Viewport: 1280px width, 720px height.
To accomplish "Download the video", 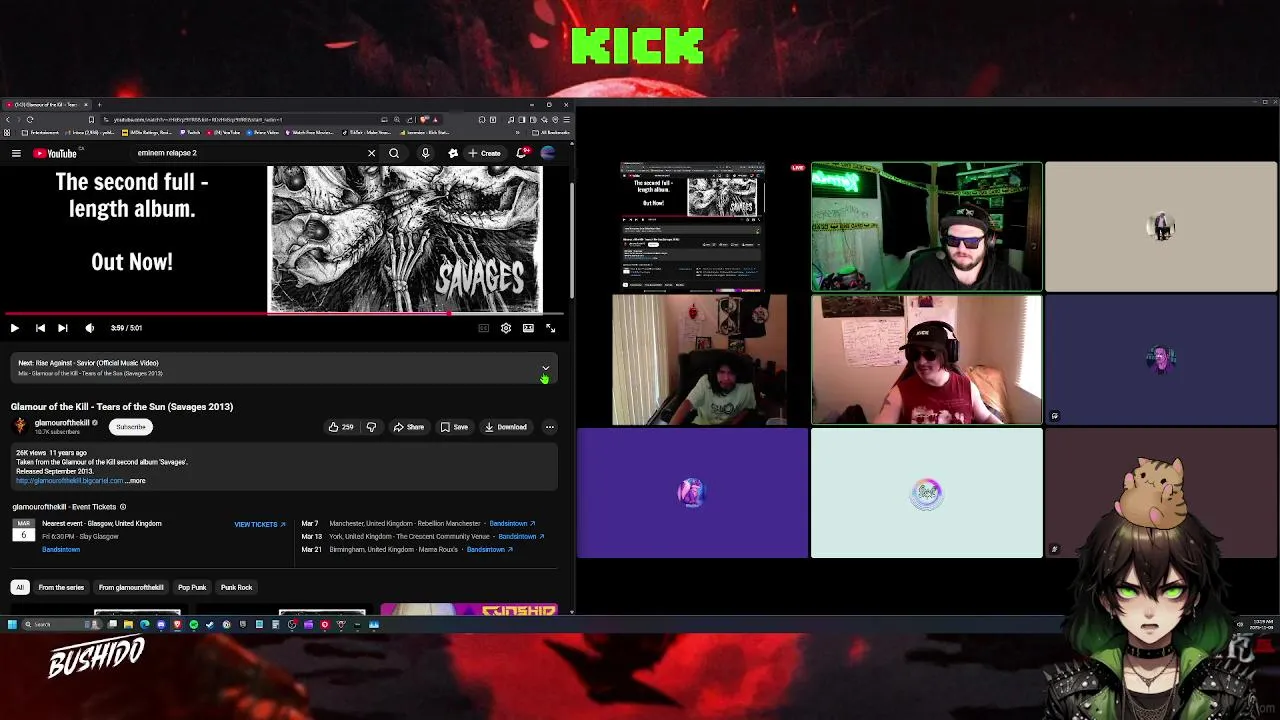I will [505, 427].
